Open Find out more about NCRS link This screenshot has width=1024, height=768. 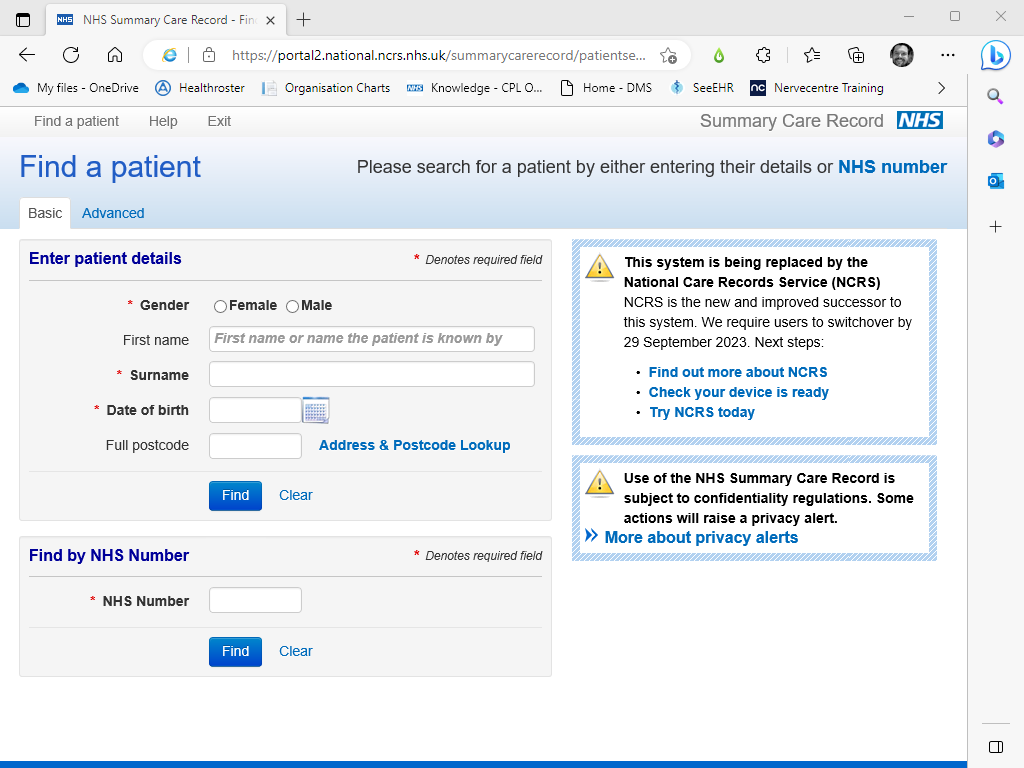click(x=738, y=372)
